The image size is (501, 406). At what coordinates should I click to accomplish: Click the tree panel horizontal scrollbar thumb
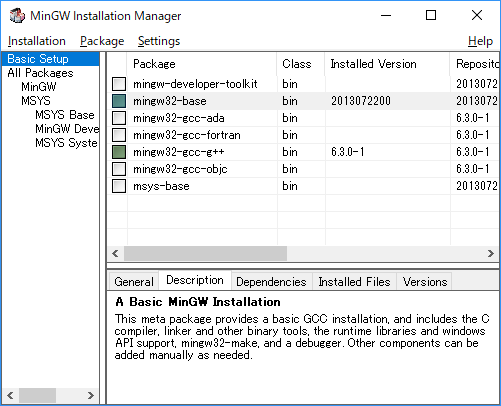pos(37,396)
